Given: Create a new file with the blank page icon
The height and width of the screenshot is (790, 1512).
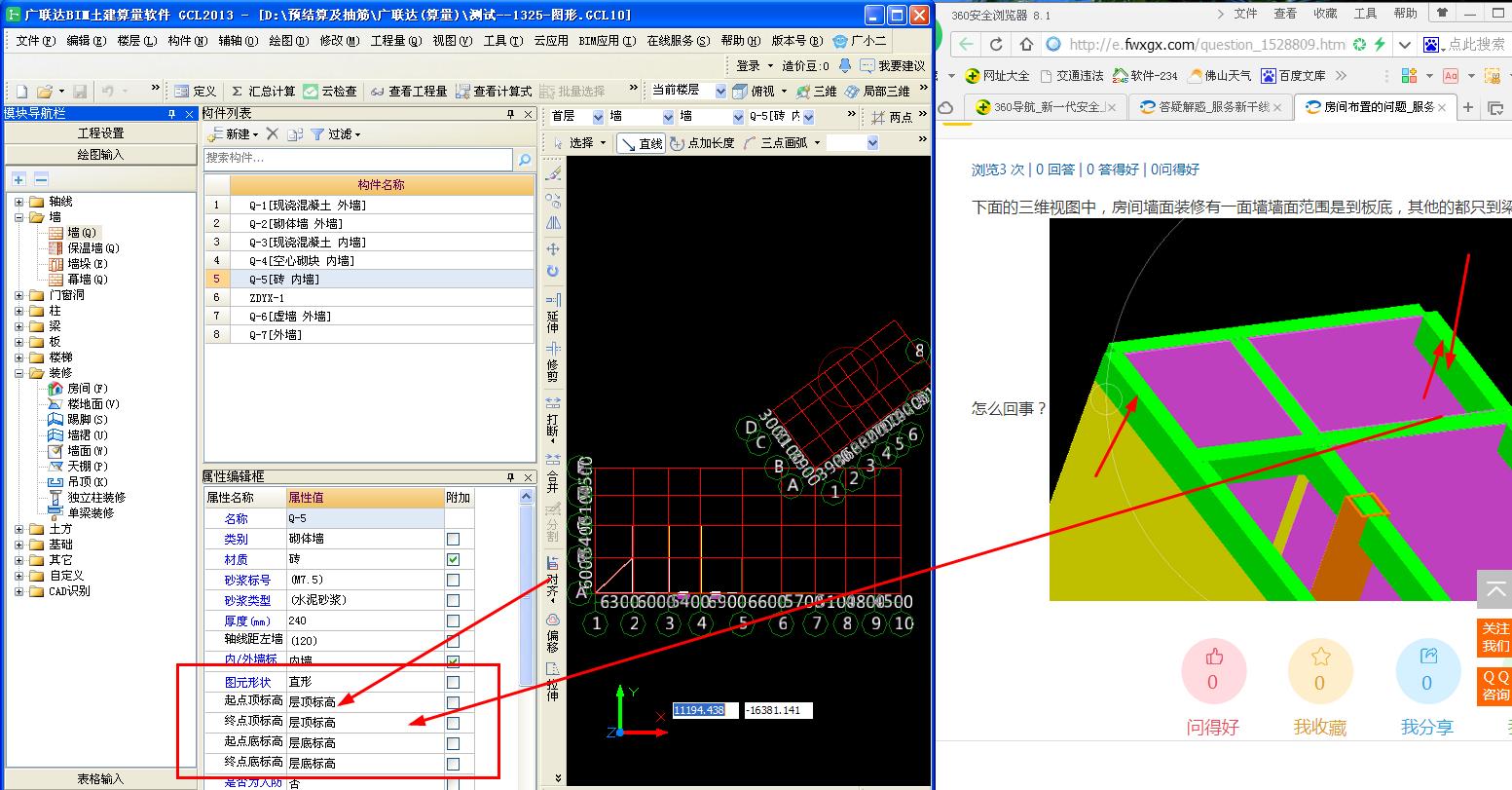Looking at the screenshot, I should click(20, 91).
